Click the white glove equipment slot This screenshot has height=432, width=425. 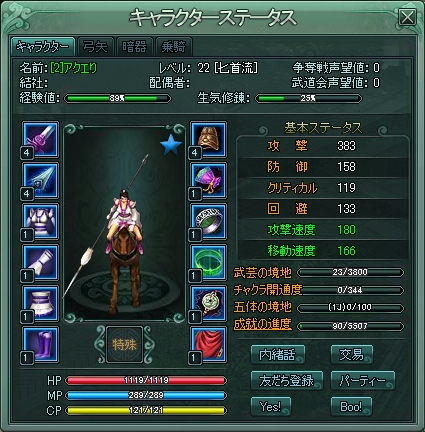tap(40, 263)
